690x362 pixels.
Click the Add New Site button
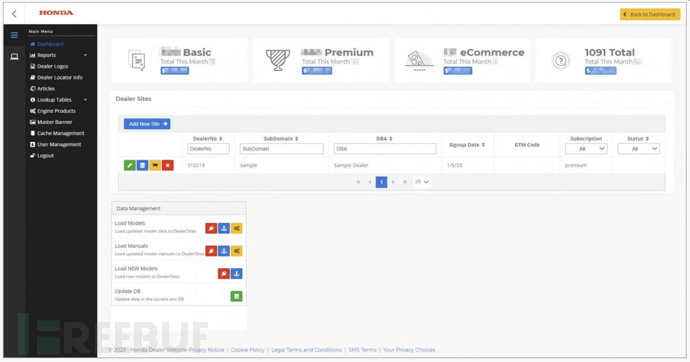click(x=147, y=124)
